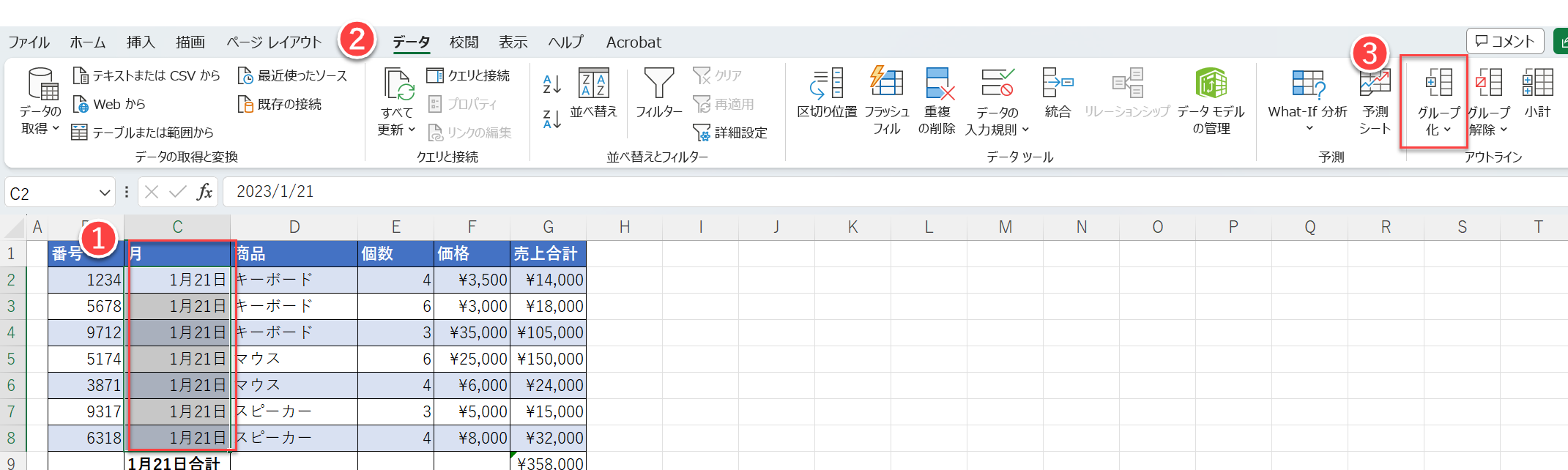Click テーブルまたは範囲から button

point(143,133)
